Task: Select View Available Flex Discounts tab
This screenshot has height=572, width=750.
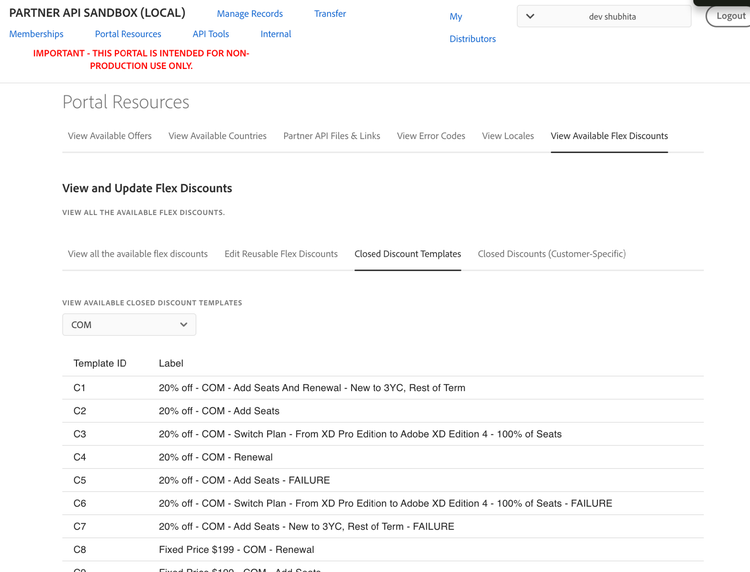Action: [609, 136]
